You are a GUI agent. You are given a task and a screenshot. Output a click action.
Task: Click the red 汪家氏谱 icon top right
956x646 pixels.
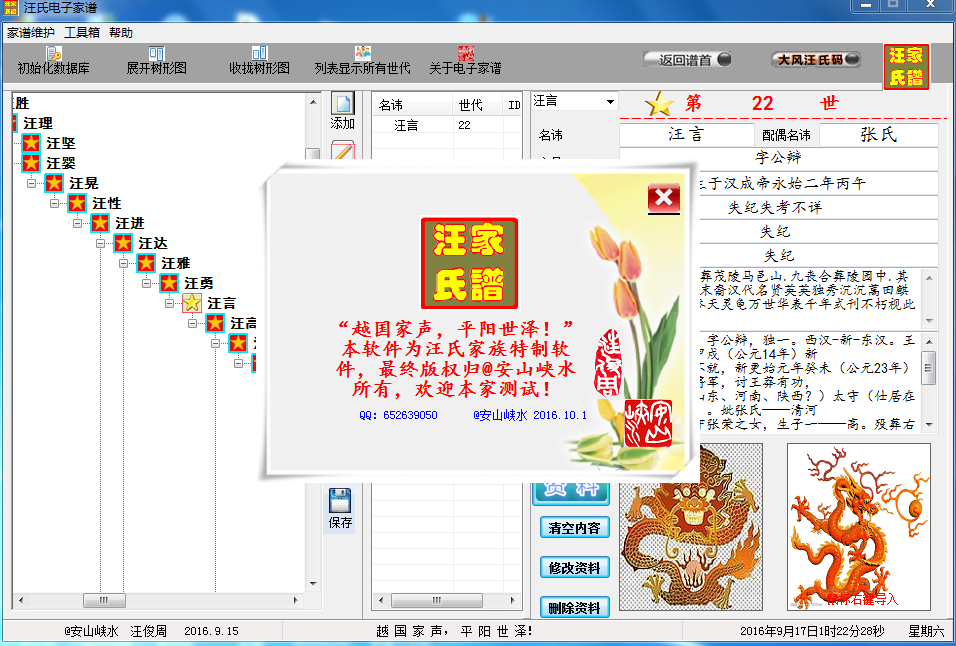(x=906, y=67)
